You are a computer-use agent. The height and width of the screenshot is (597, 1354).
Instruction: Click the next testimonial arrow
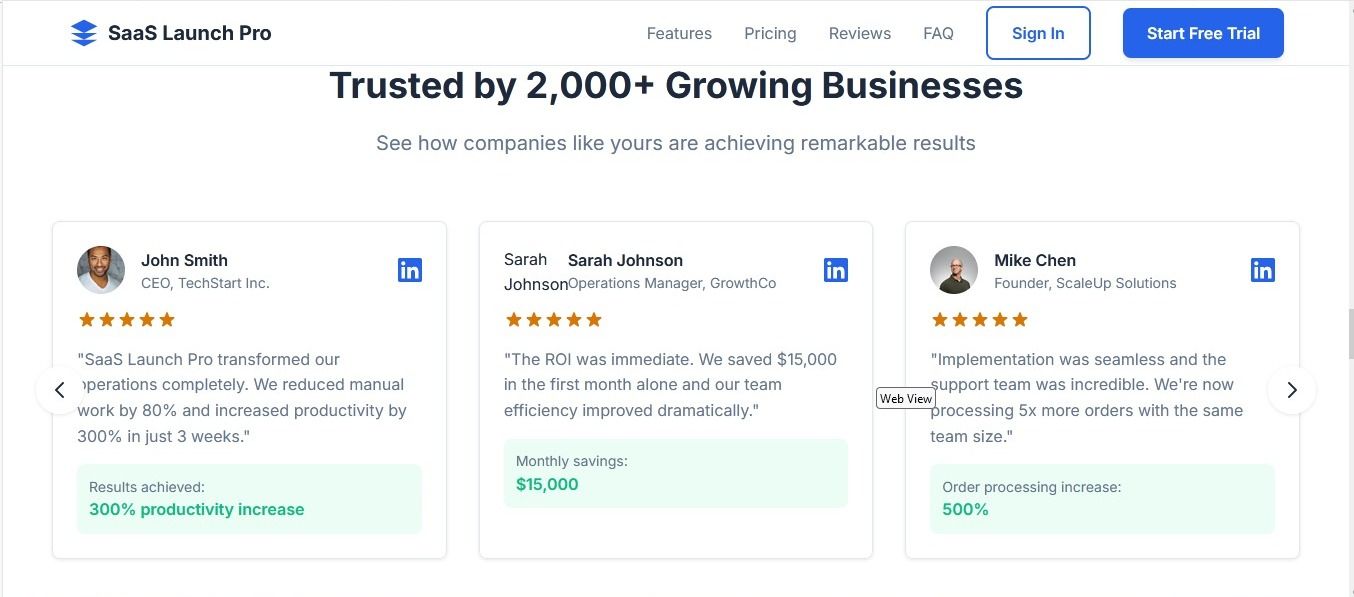1292,390
